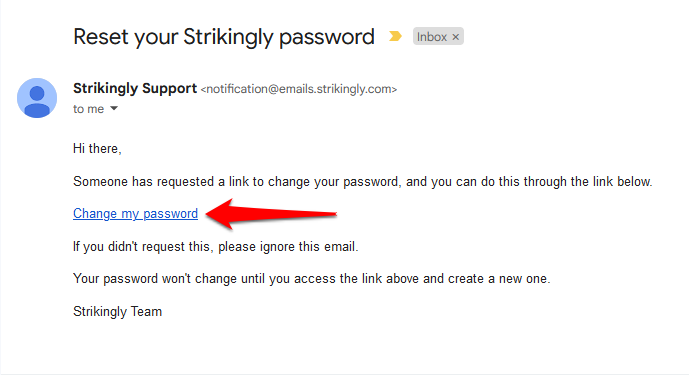Click the 'please ignore this email' sentence

coord(215,247)
